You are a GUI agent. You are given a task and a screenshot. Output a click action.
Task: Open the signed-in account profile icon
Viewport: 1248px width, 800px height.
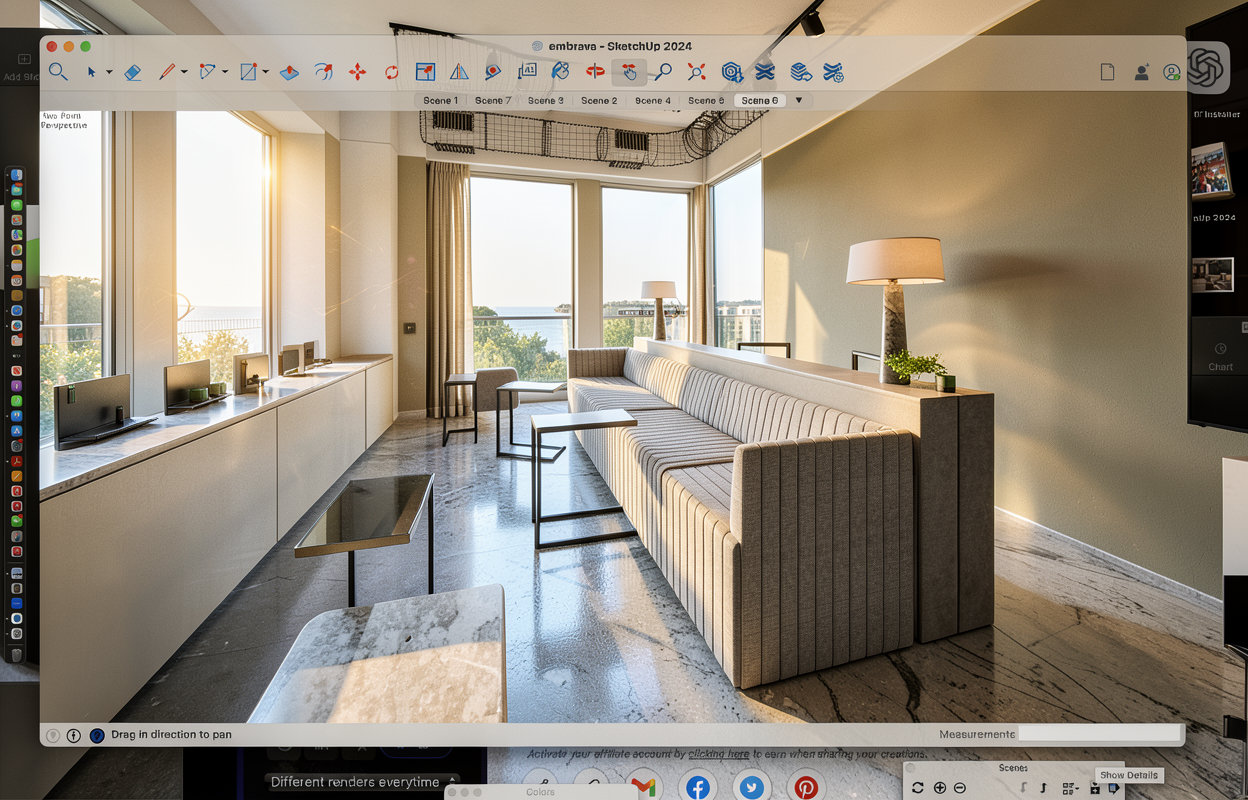1171,72
